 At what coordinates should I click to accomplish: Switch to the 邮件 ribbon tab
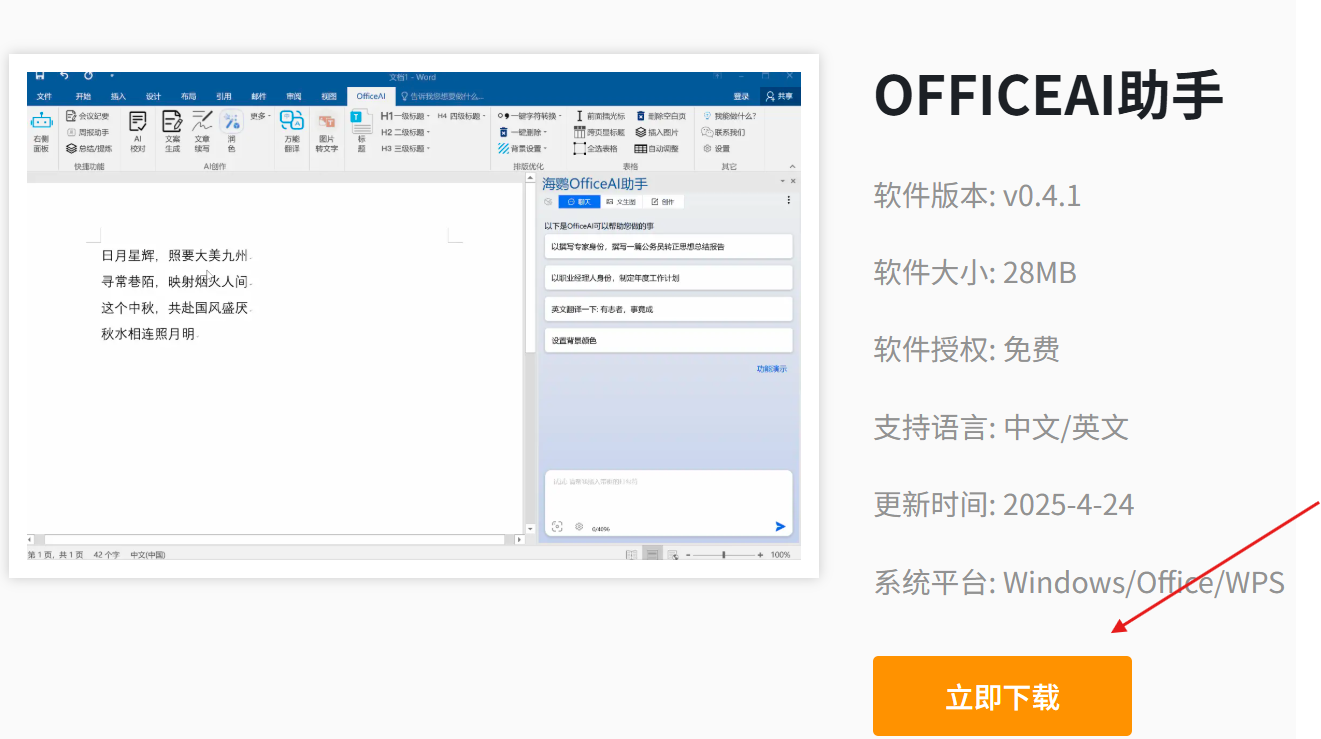[259, 96]
